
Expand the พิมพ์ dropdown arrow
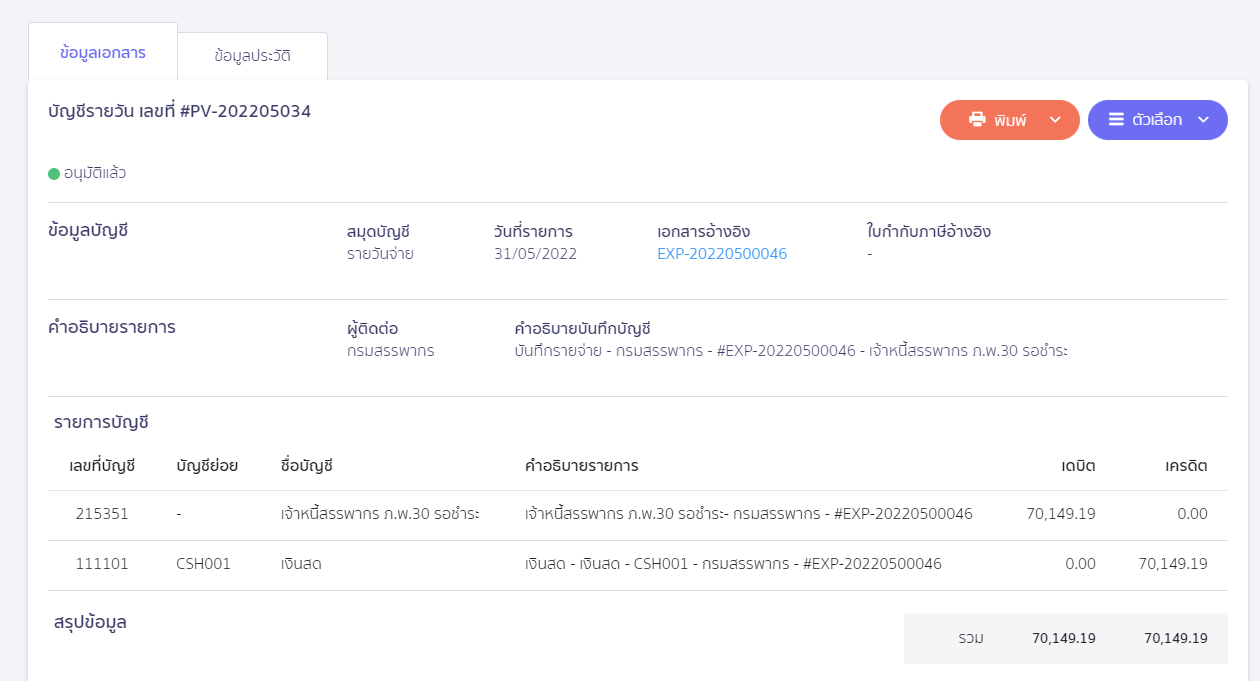(x=1054, y=120)
